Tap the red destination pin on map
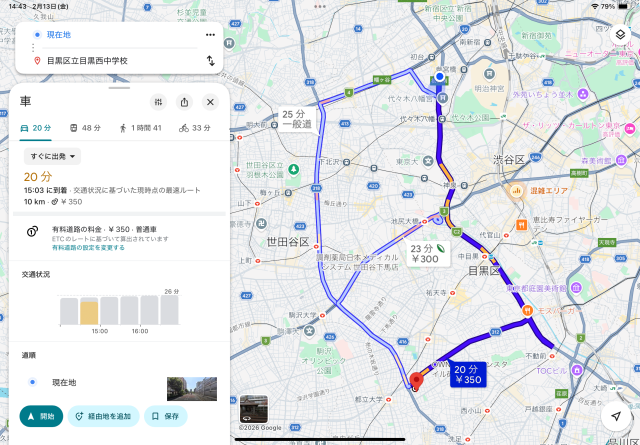The width and height of the screenshot is (640, 445). [417, 381]
